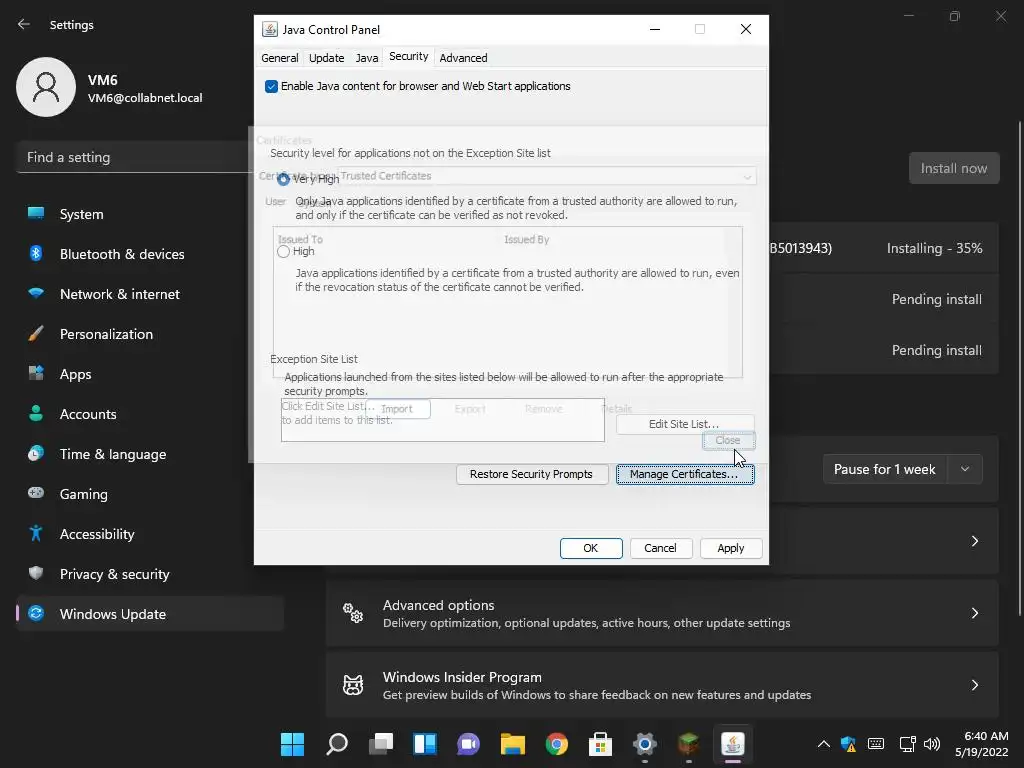Open Time & language settings
This screenshot has height=768, width=1024.
pos(150,454)
